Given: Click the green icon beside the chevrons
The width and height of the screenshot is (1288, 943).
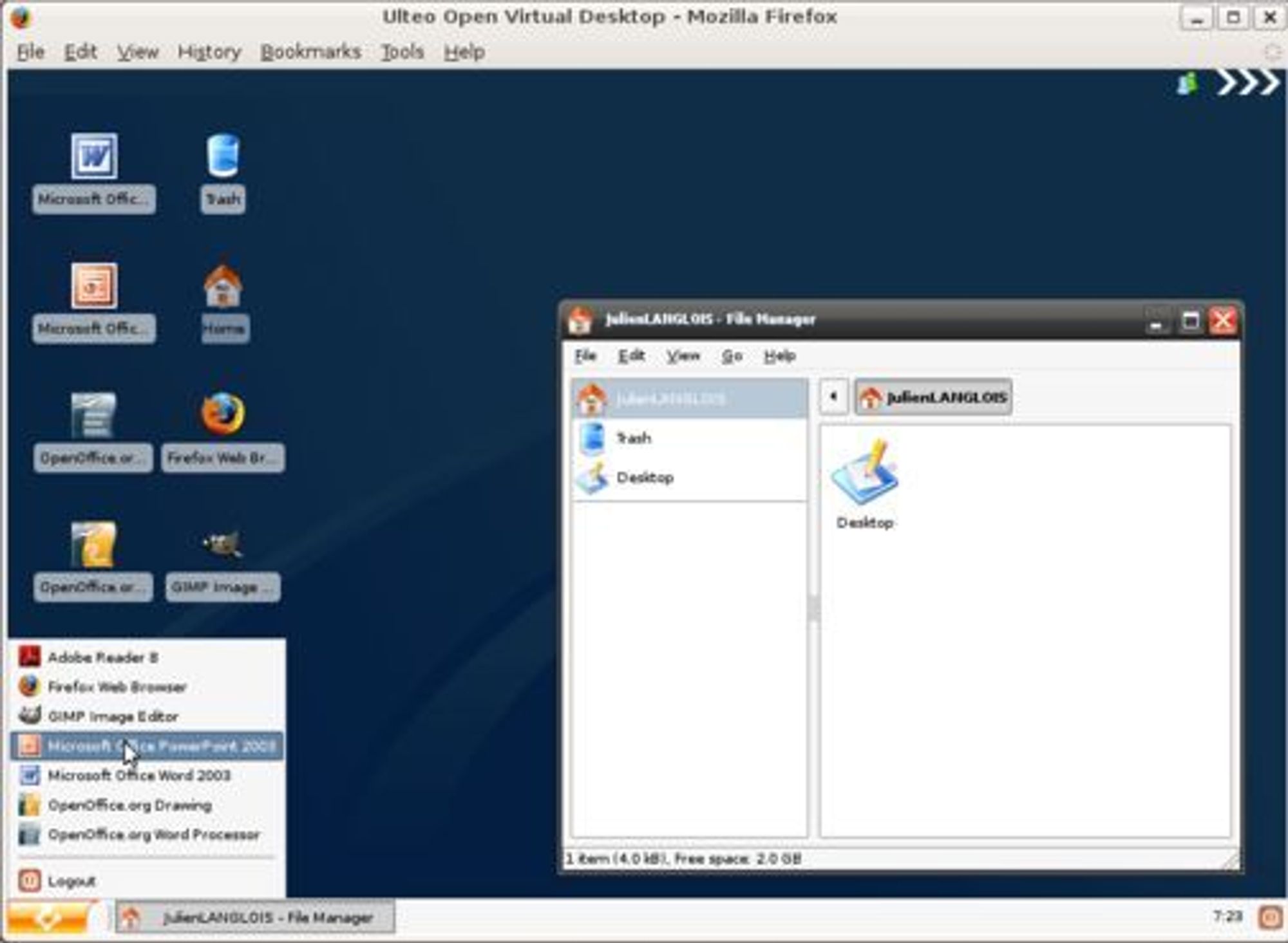Looking at the screenshot, I should (1188, 84).
